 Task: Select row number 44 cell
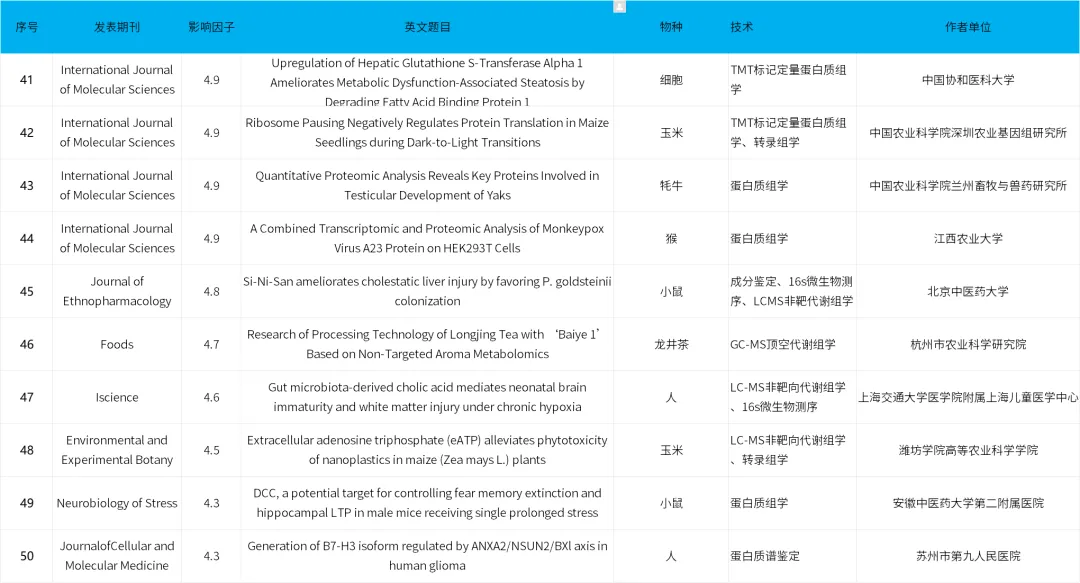coord(27,238)
